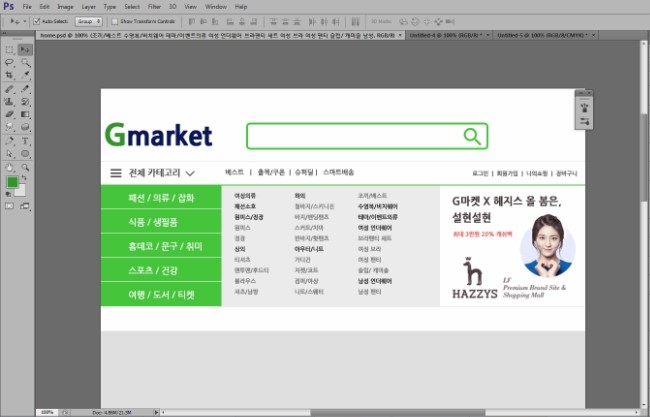Open the Window menu
650x417 pixels.
click(x=216, y=7)
